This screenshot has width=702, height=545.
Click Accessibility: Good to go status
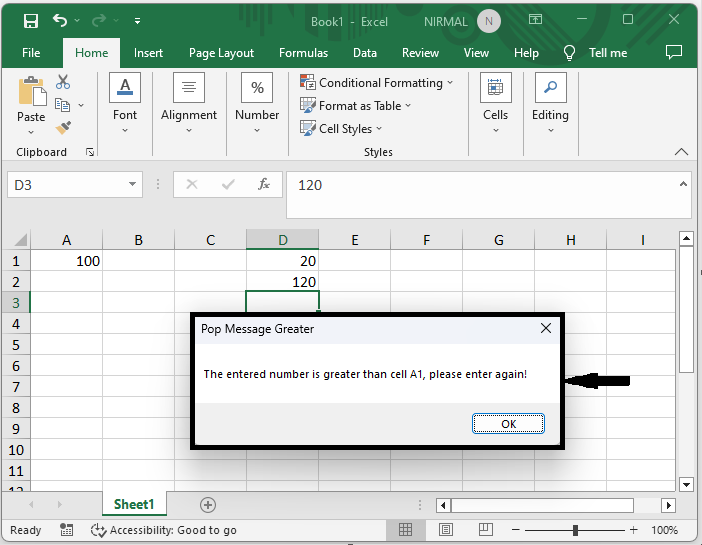(x=163, y=530)
